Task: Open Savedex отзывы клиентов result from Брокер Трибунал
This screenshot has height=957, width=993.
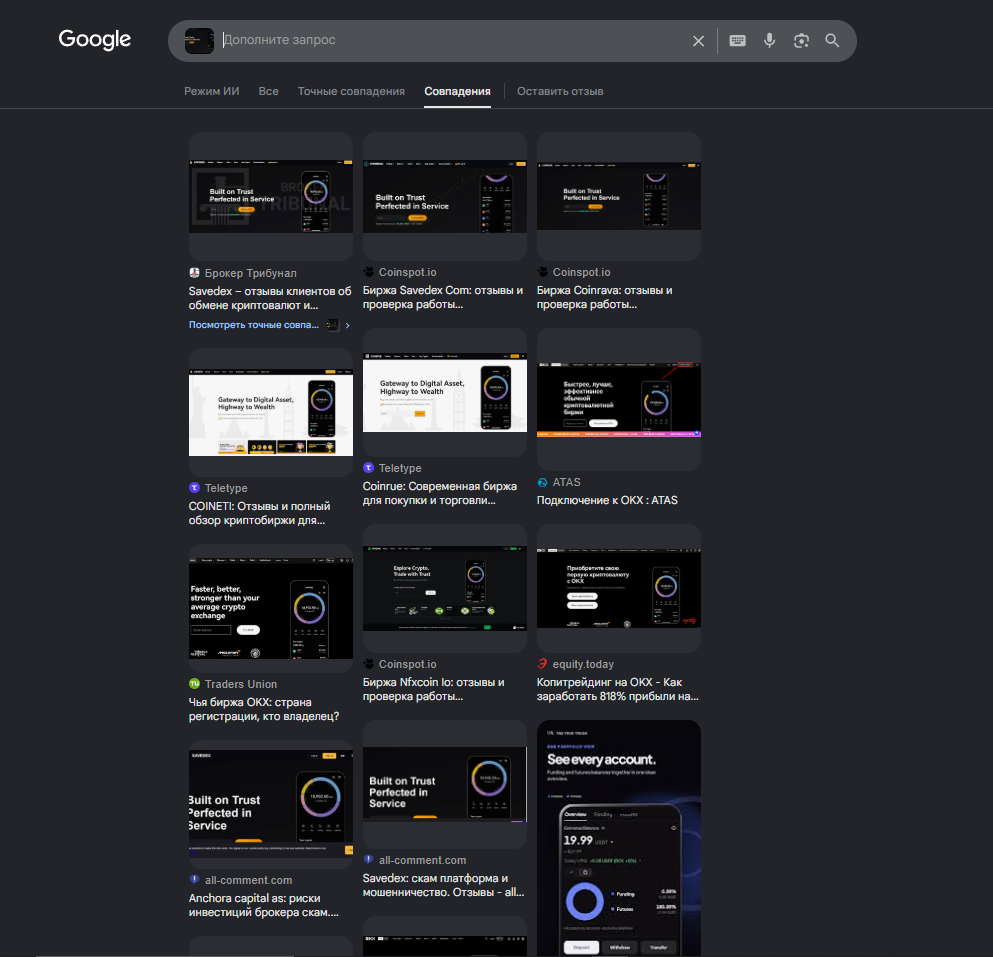Action: click(x=270, y=298)
